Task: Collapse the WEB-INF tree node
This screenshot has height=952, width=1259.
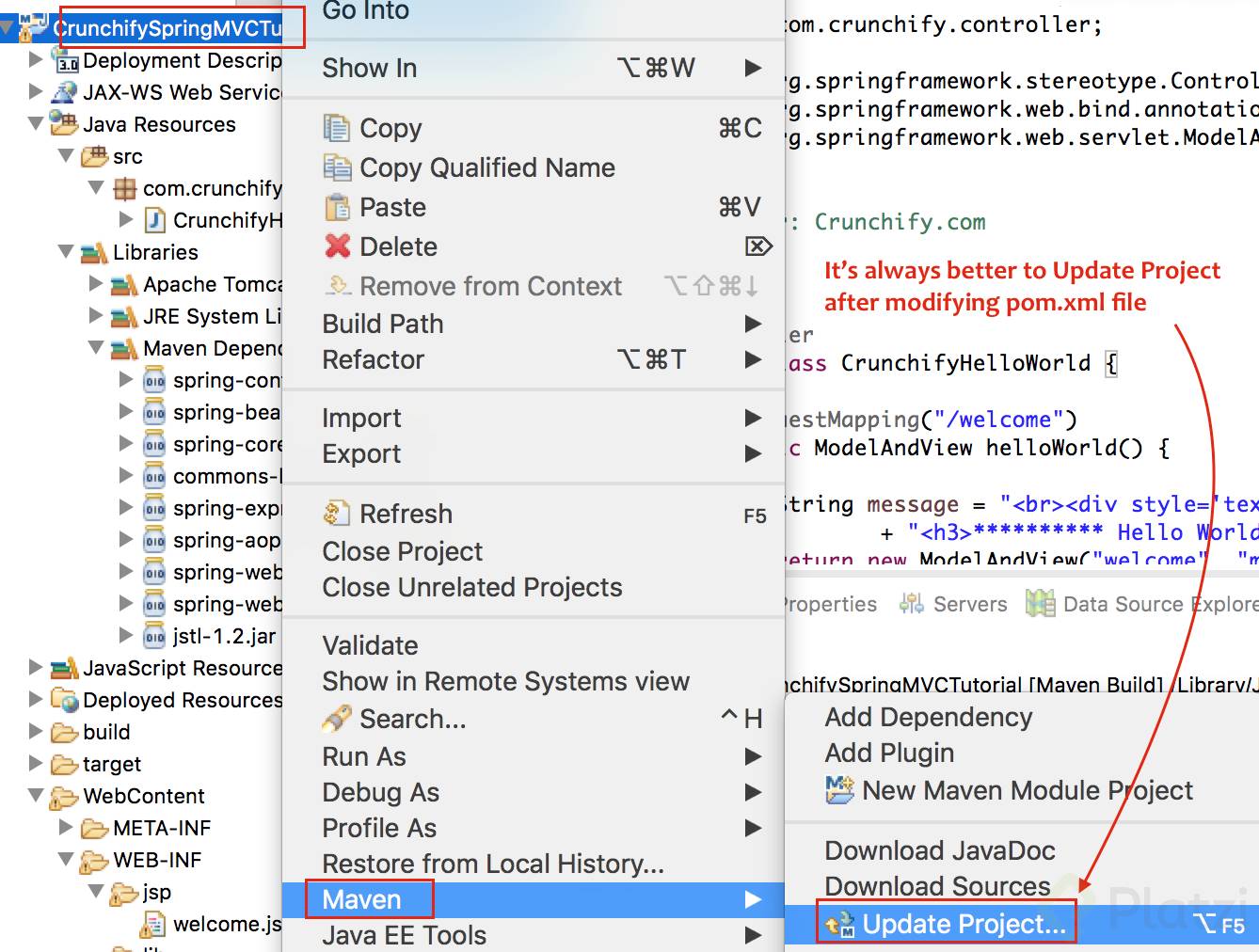Action: pos(64,860)
